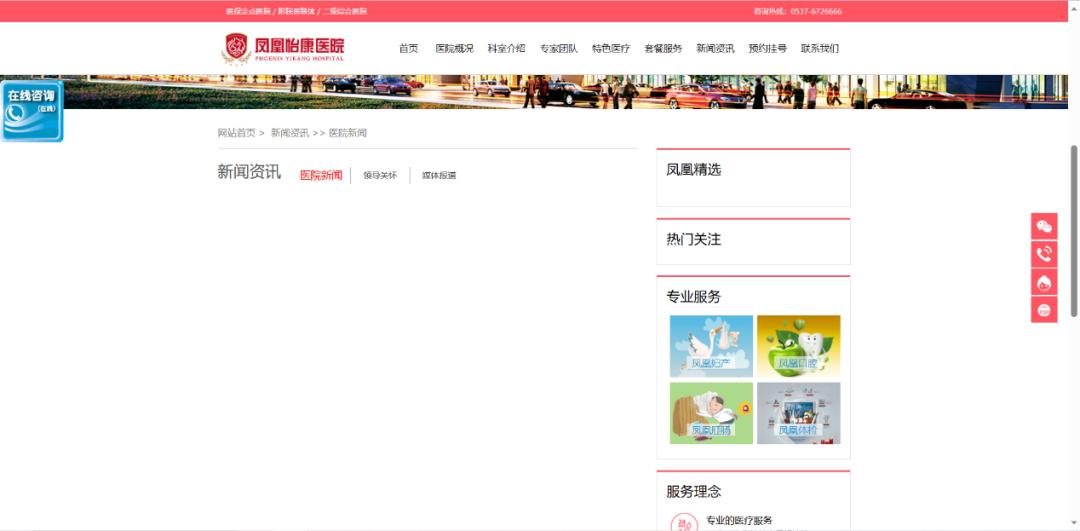Open the 在线咨询 online consultation widget

coord(32,111)
